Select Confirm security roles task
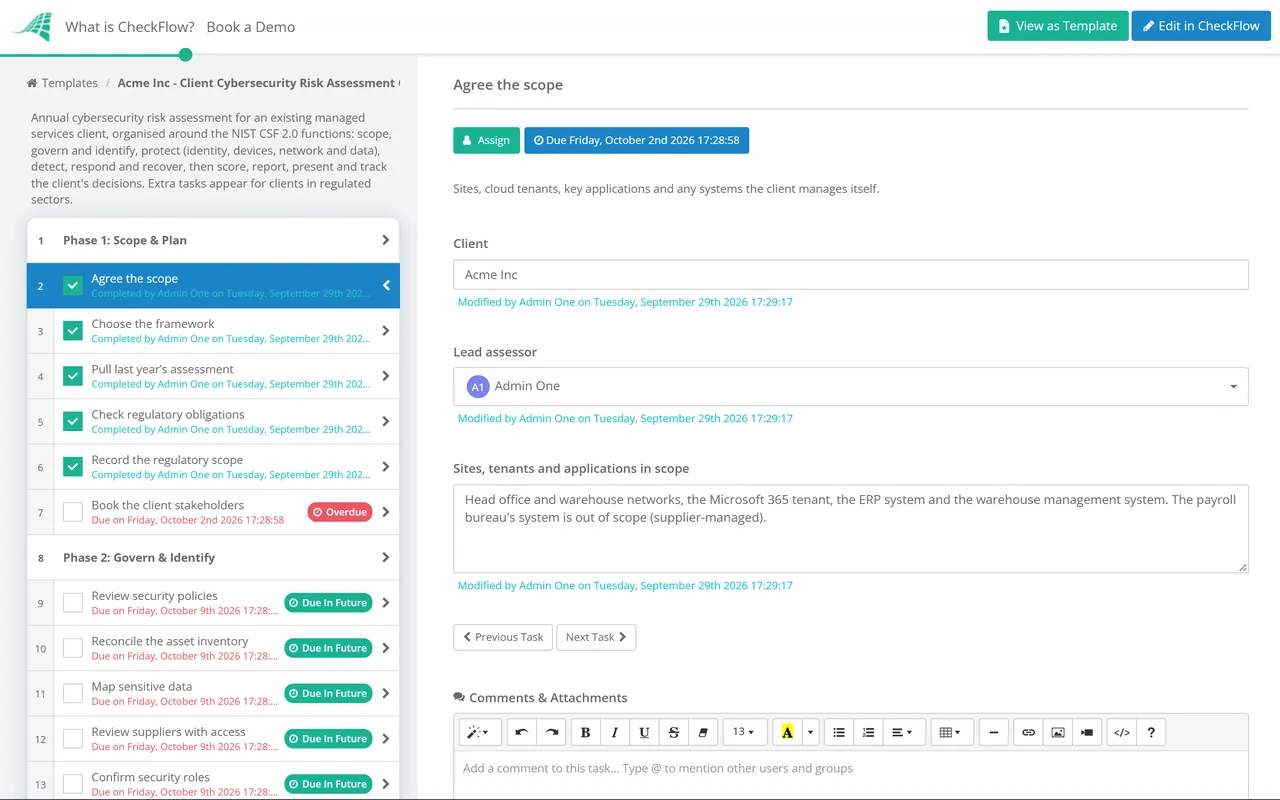 150,777
